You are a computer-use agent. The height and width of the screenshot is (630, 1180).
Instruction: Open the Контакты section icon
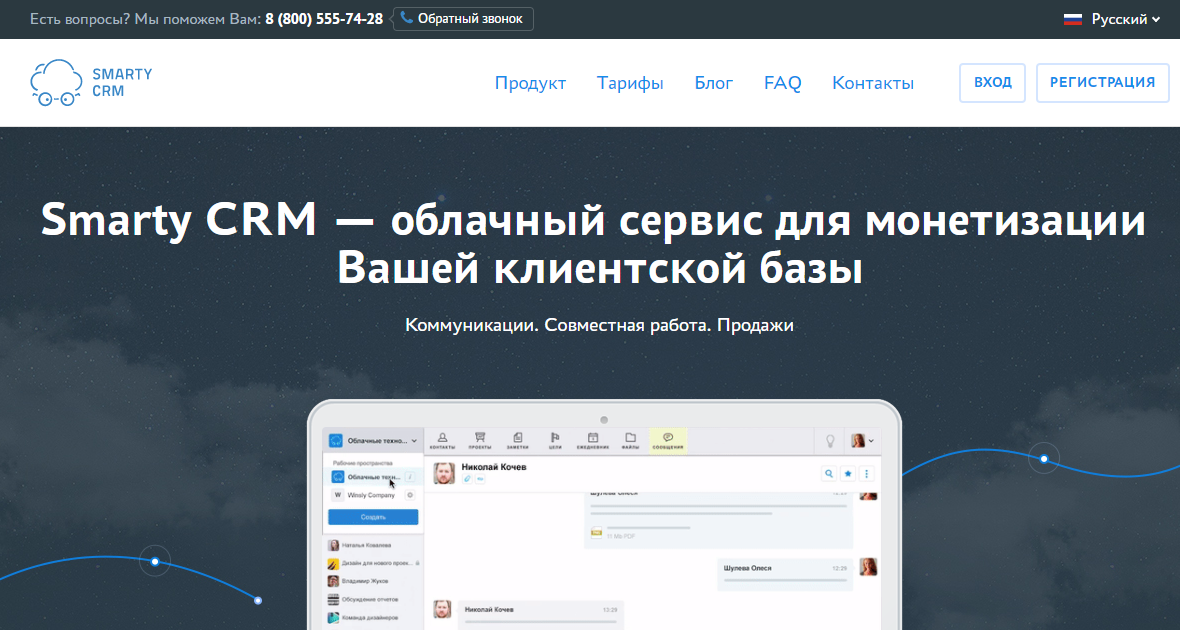coord(442,435)
